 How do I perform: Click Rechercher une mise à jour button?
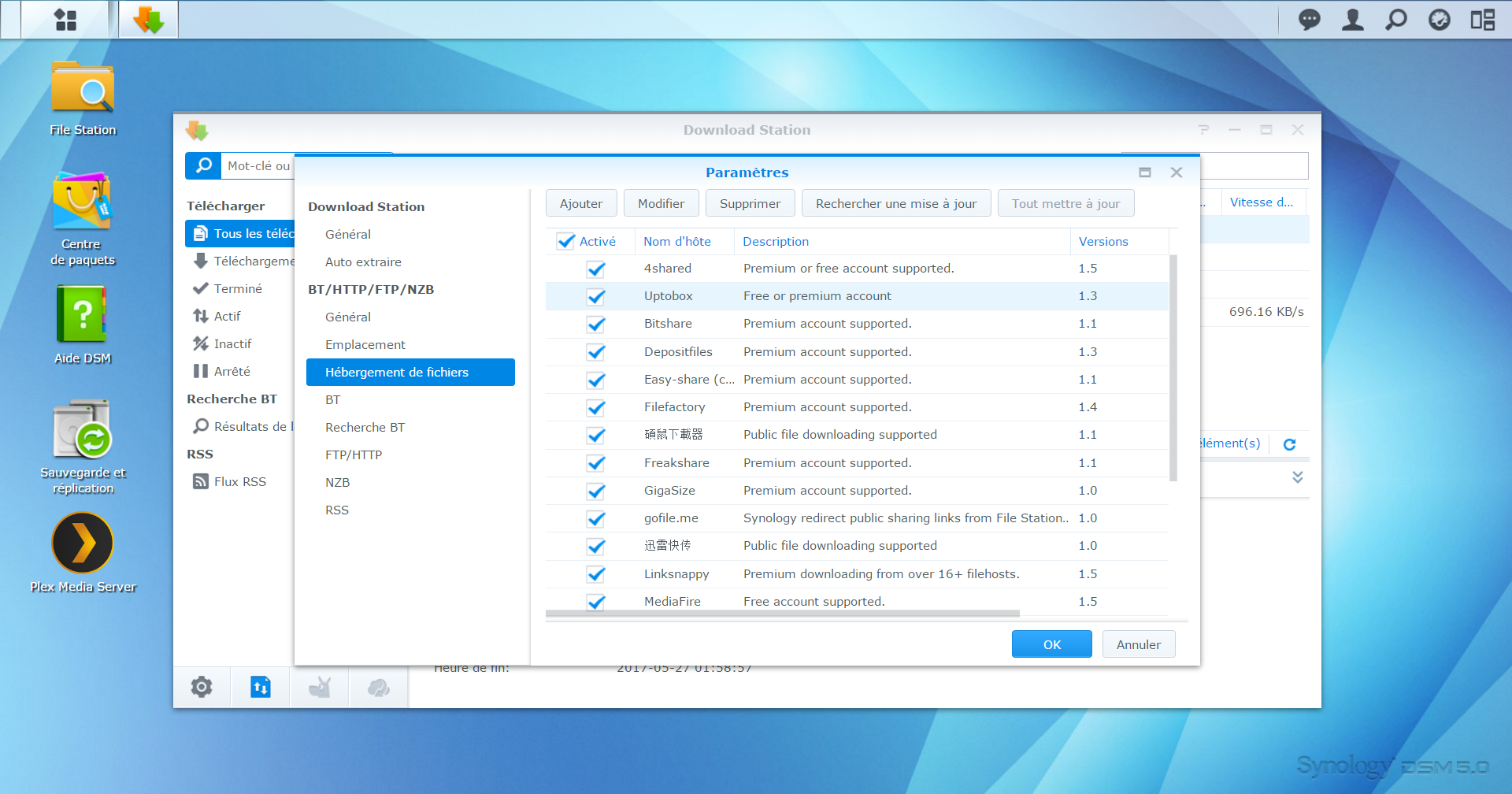pyautogui.click(x=895, y=204)
